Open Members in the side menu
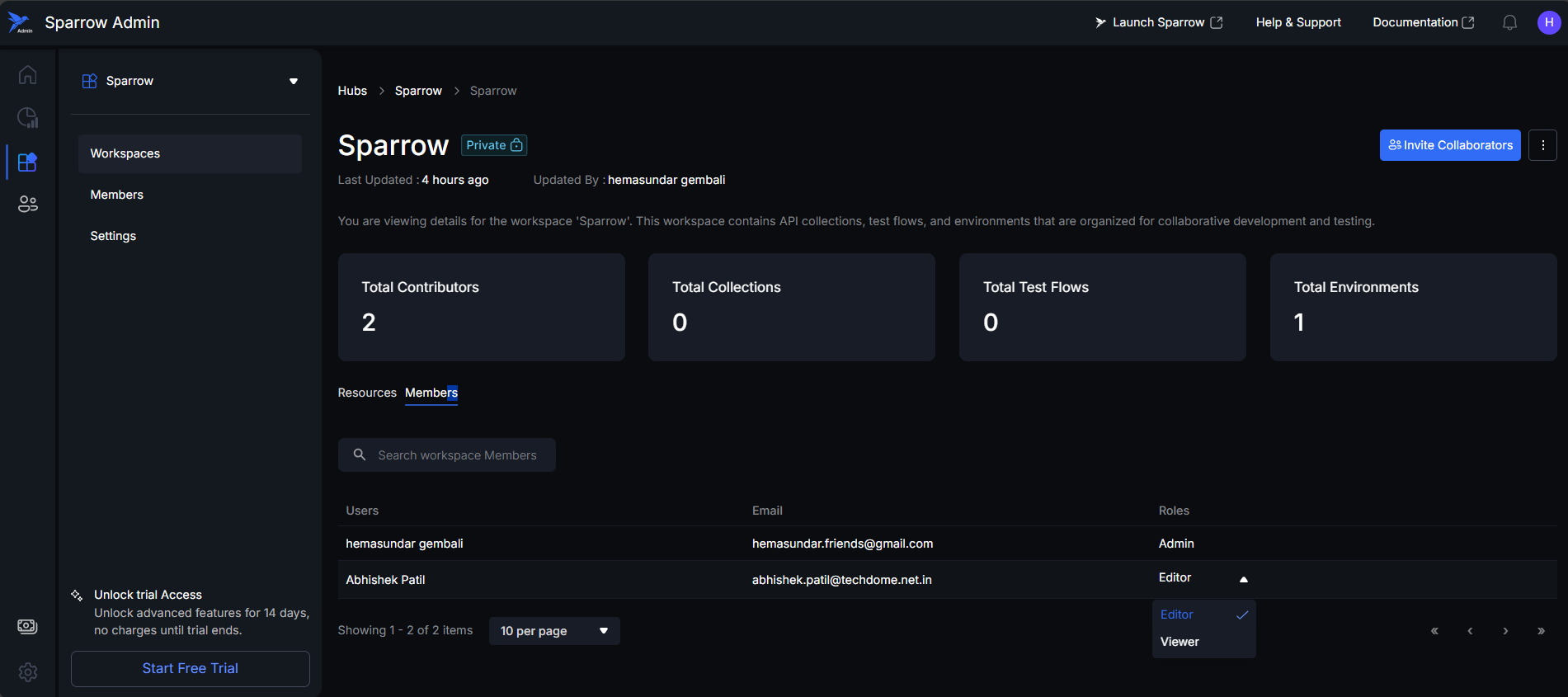1568x697 pixels. coord(117,195)
